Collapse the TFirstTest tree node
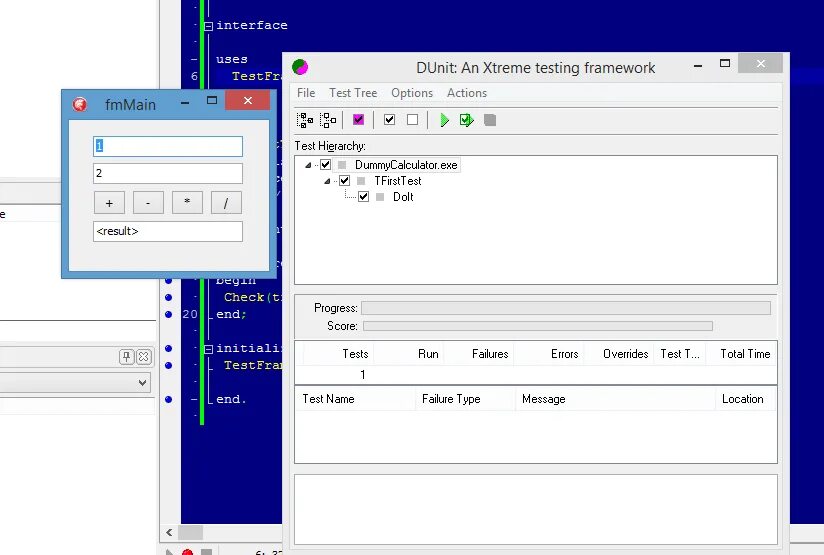Screen dimensions: 824x555 [327, 181]
